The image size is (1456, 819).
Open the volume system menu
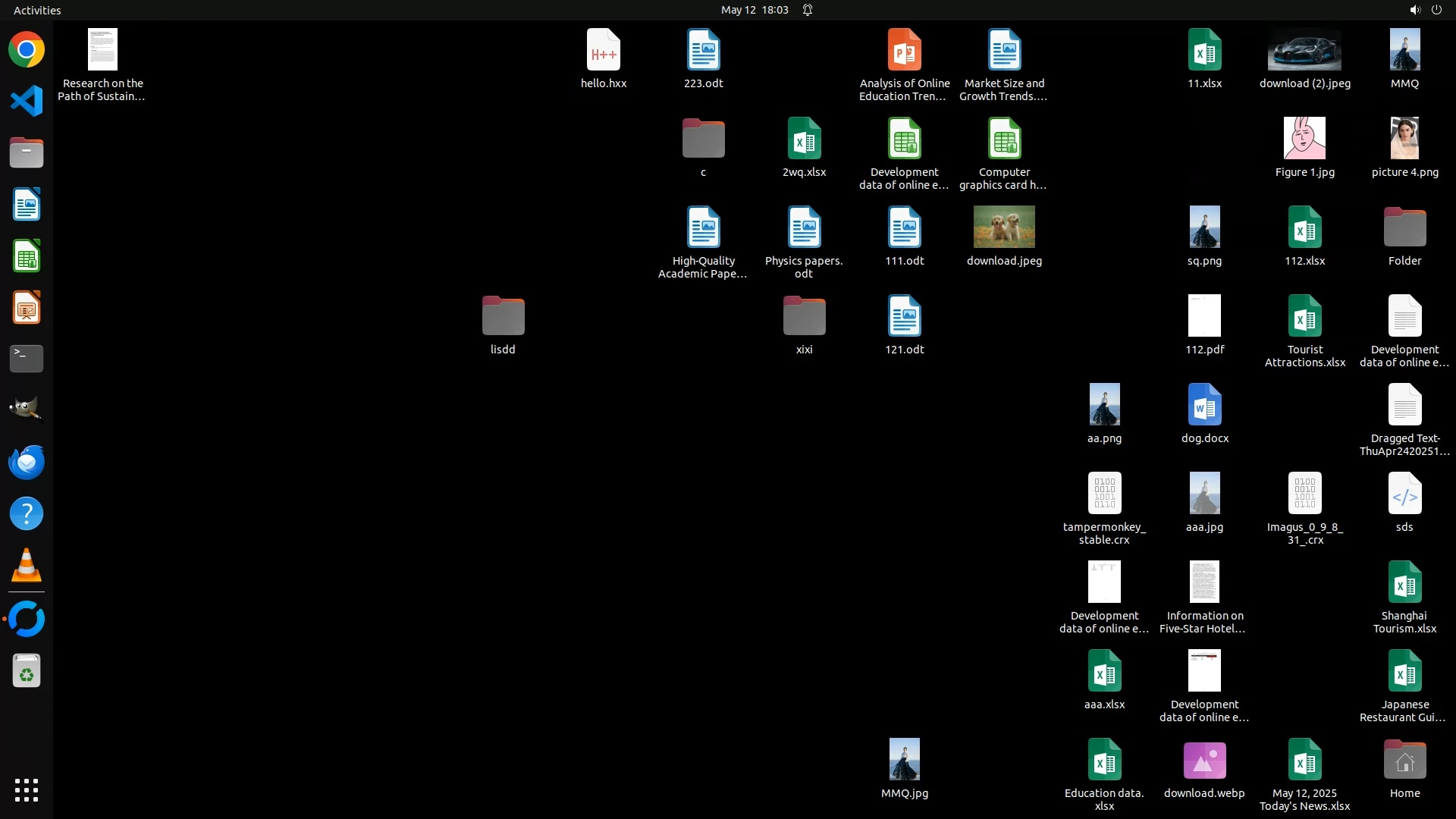click(x=1414, y=10)
